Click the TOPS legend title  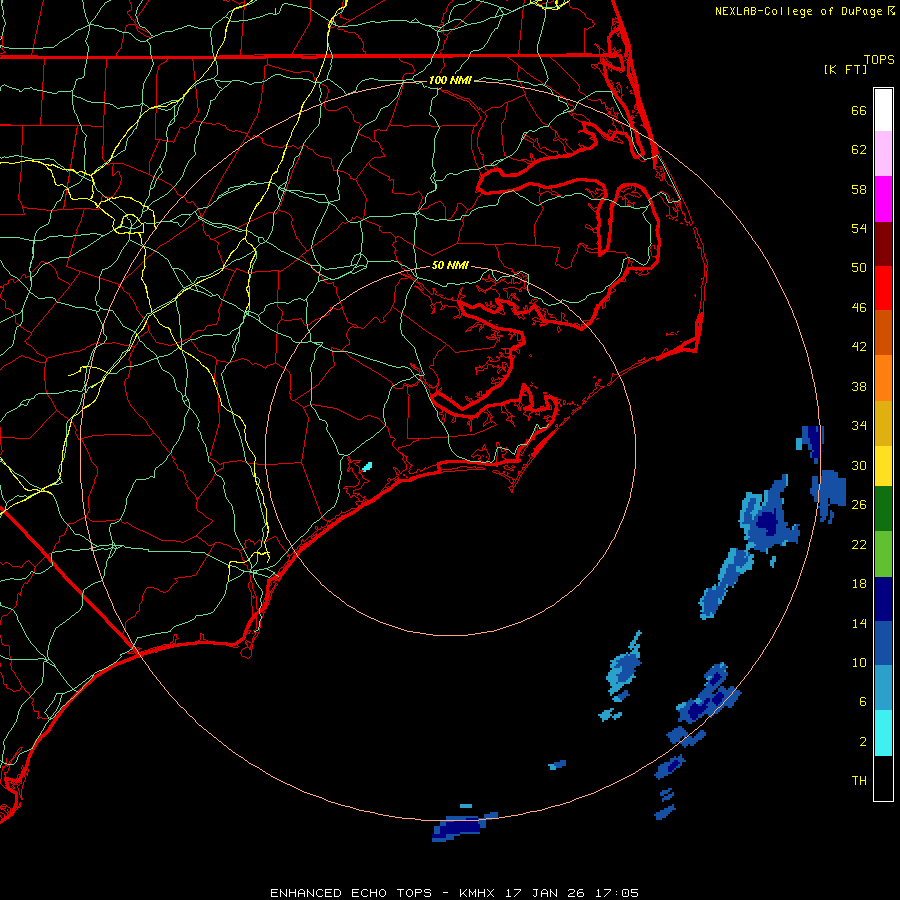tap(879, 59)
